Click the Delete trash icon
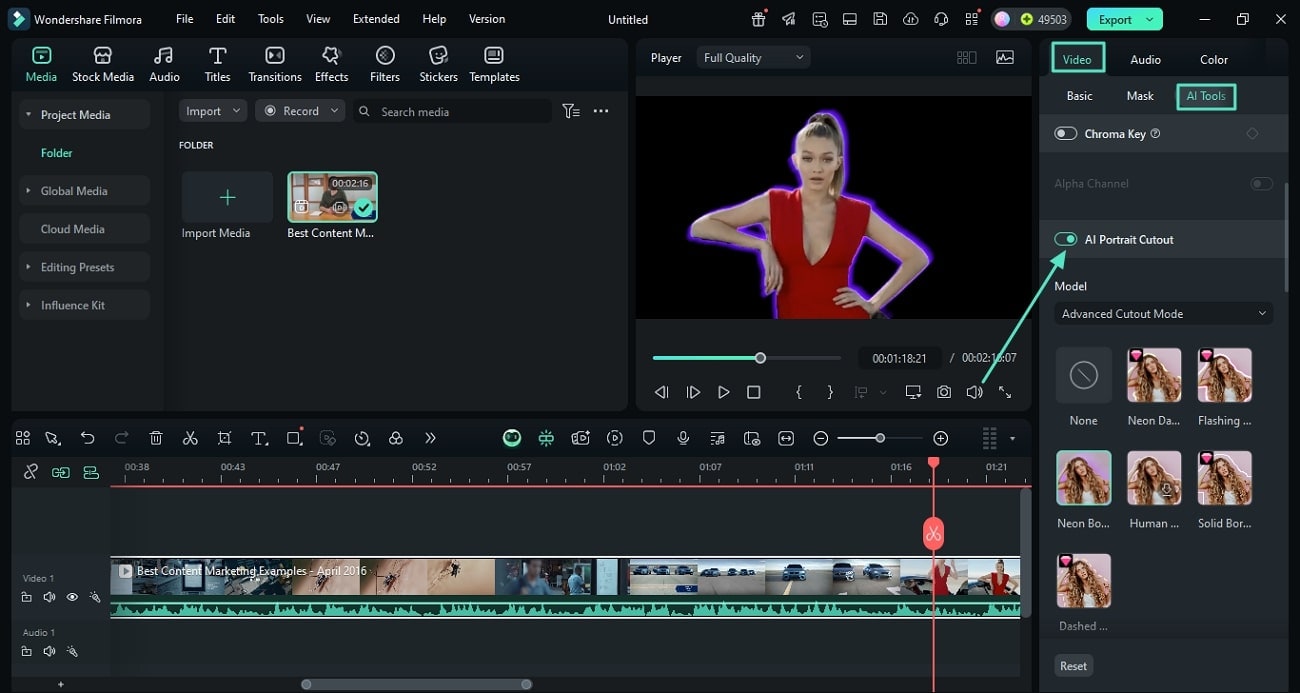This screenshot has width=1300, height=693. [x=156, y=438]
